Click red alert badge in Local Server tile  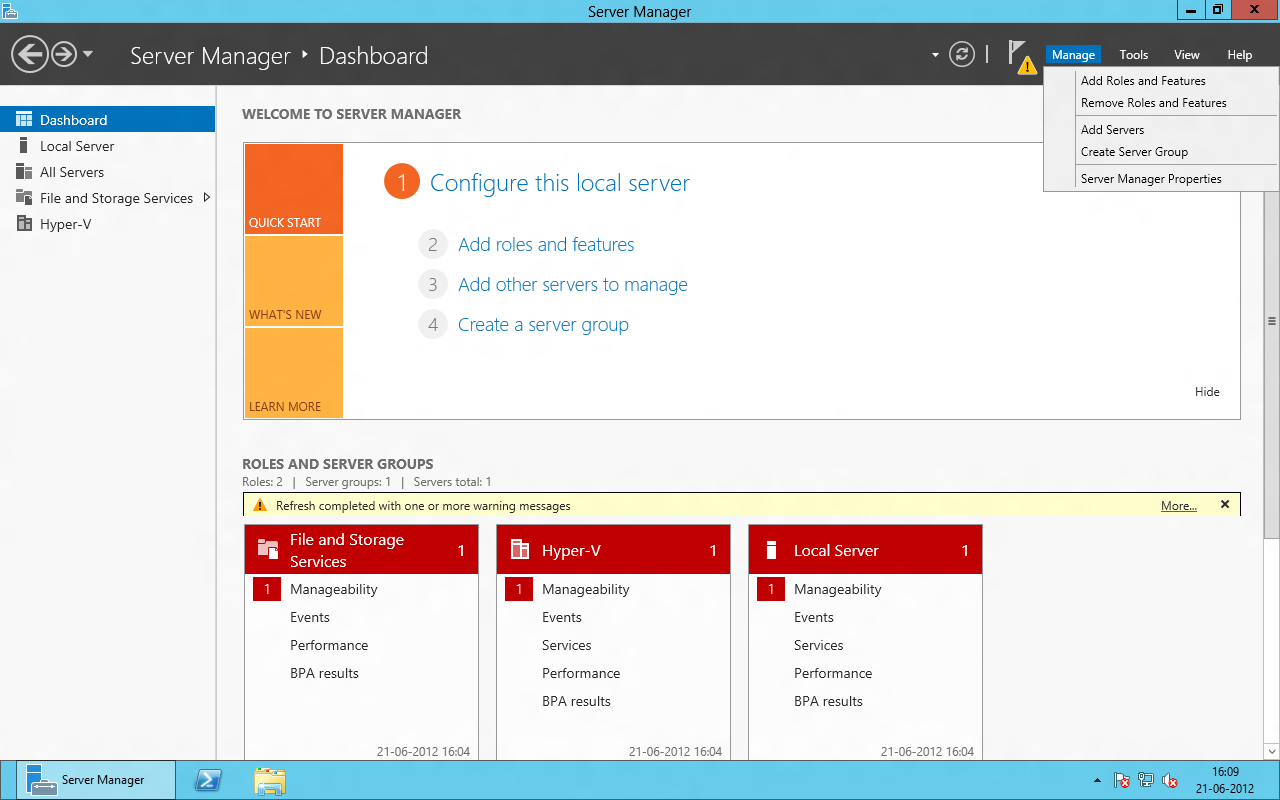[x=771, y=589]
